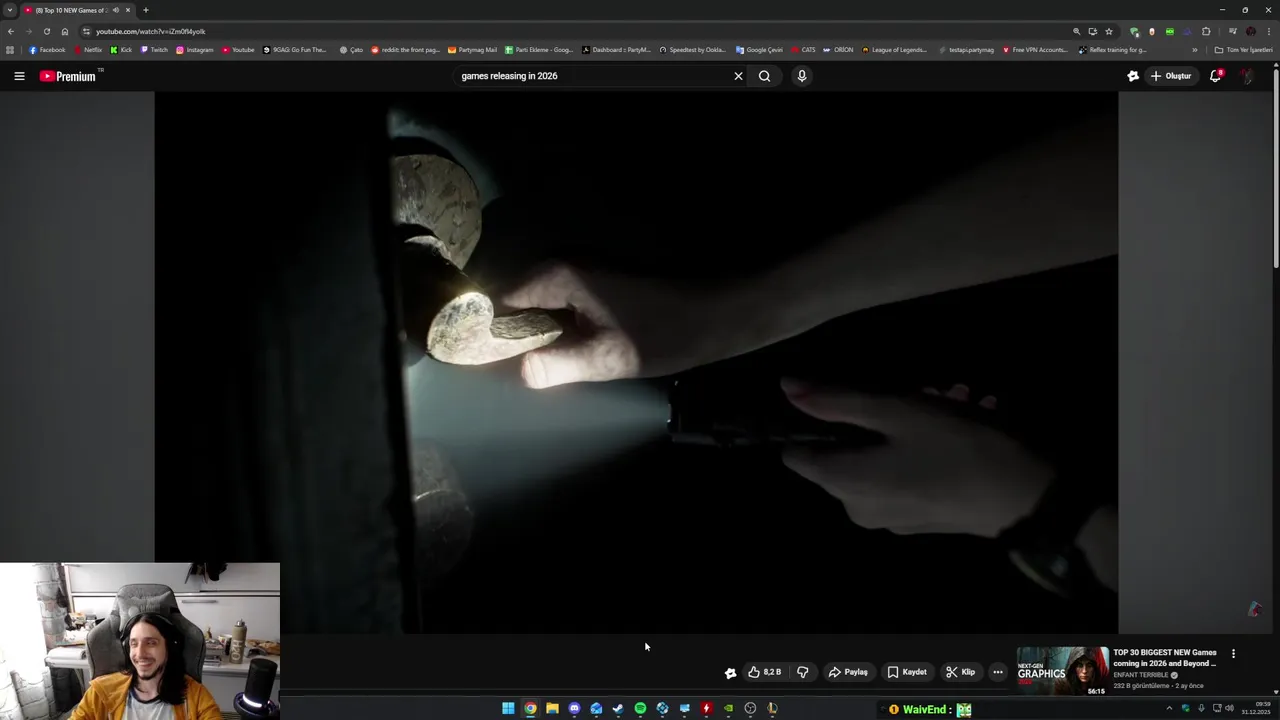This screenshot has width=1280, height=720.
Task: Like the video with 8,2 B
Action: (x=765, y=672)
